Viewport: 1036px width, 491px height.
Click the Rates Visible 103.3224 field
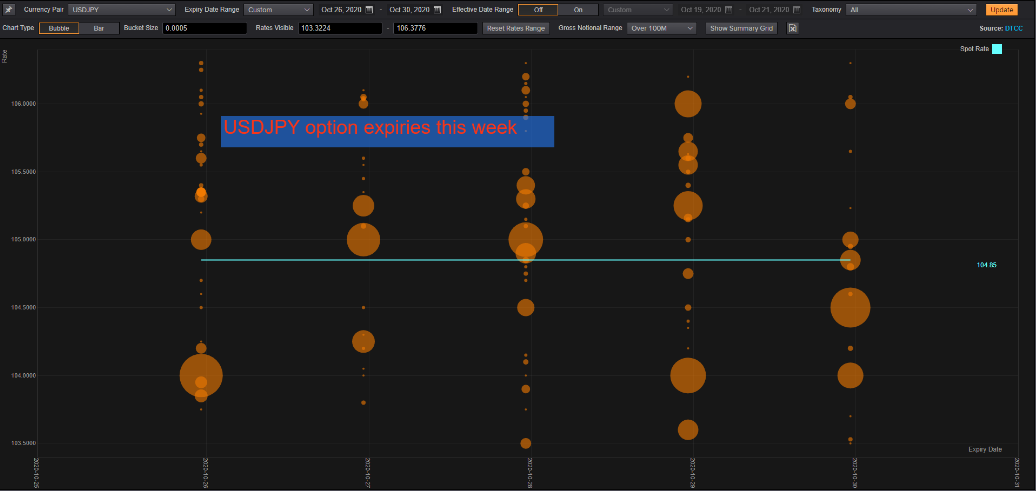[x=340, y=28]
